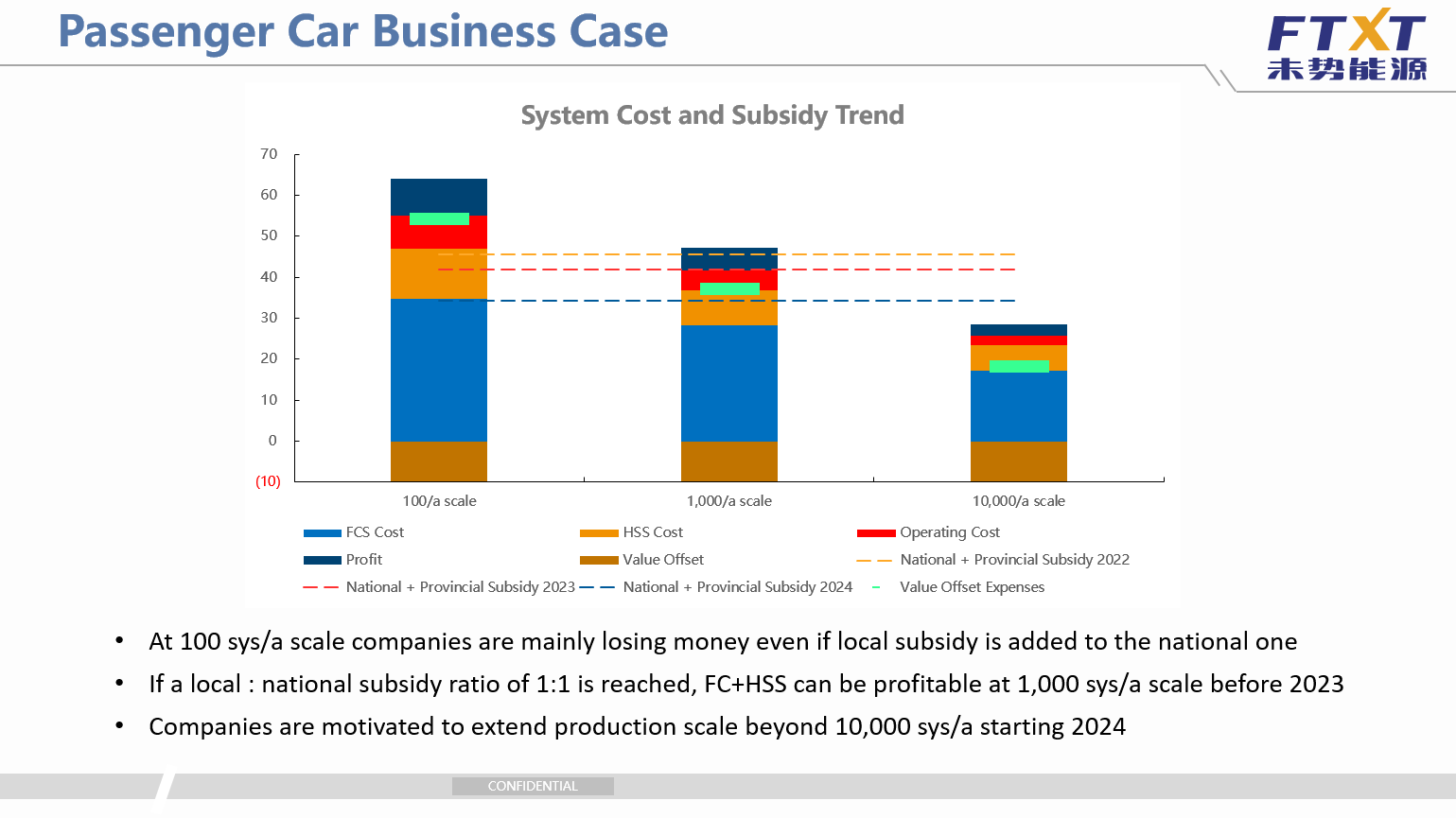
Task: Select the 'National + Provincial Subsidy 2024' legend entry
Action: tap(716, 587)
